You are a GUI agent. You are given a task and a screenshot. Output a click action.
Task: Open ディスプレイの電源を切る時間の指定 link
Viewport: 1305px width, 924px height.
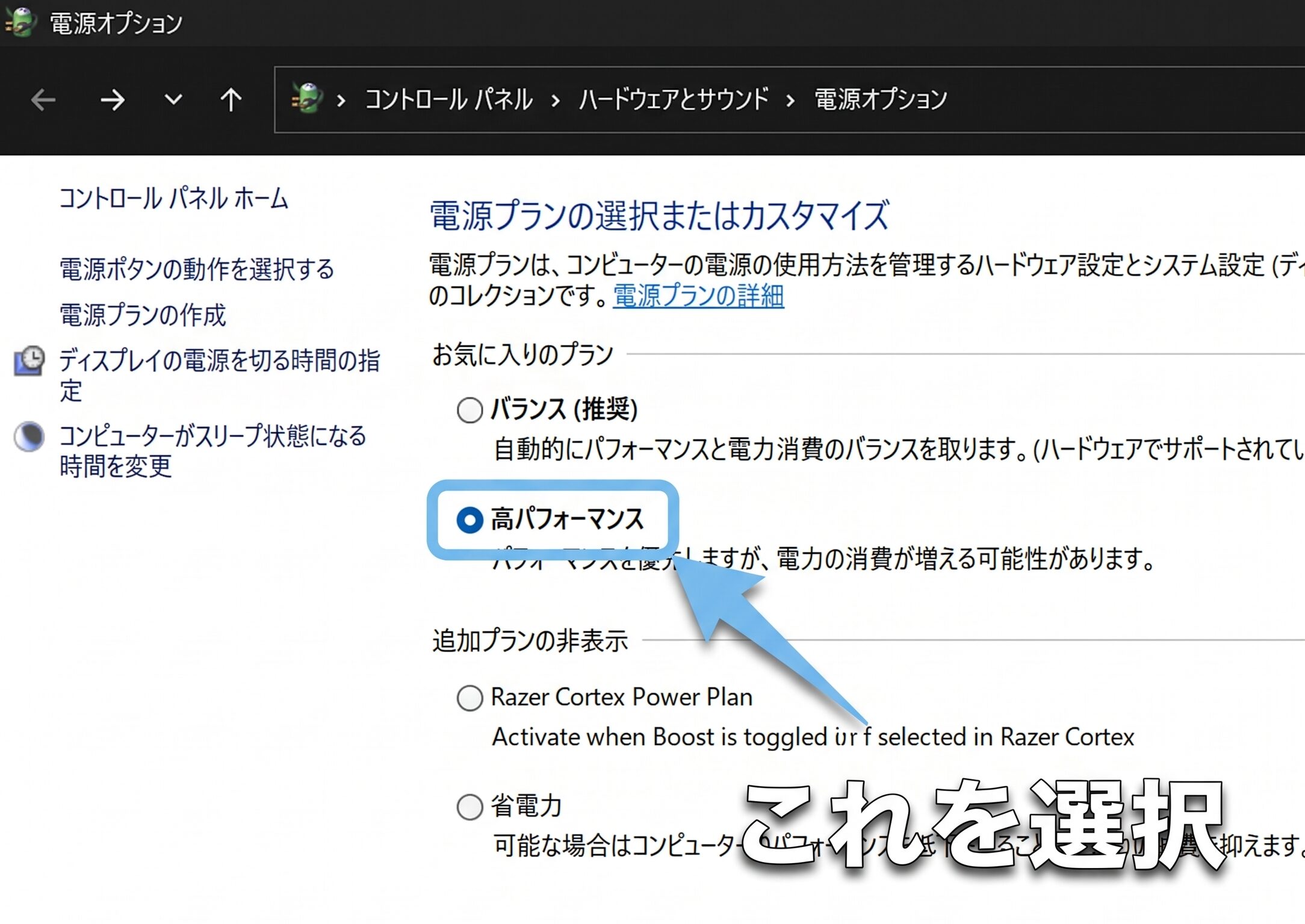pos(220,376)
